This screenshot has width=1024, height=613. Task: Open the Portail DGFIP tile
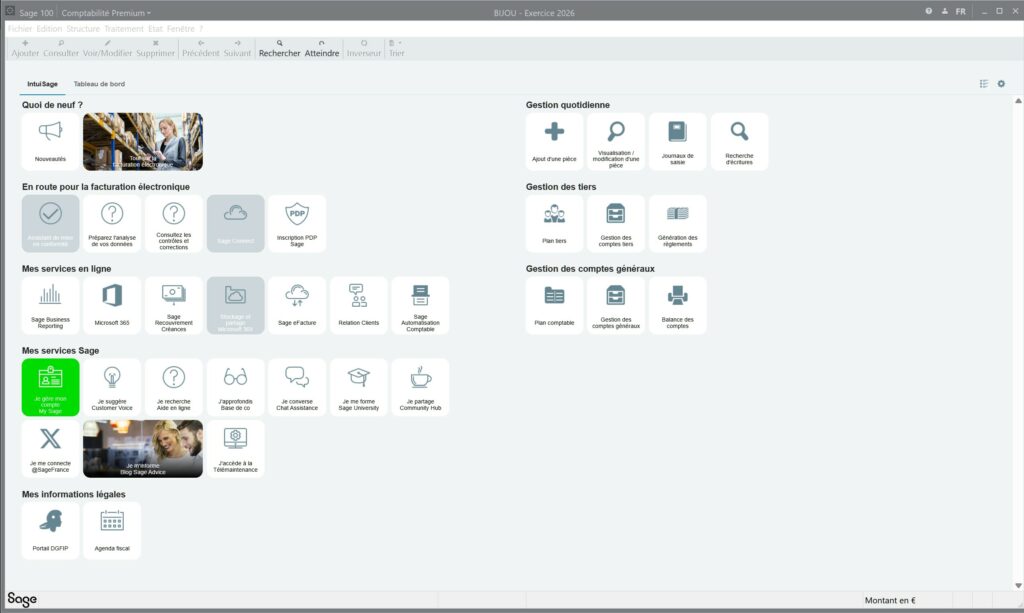pyautogui.click(x=50, y=531)
